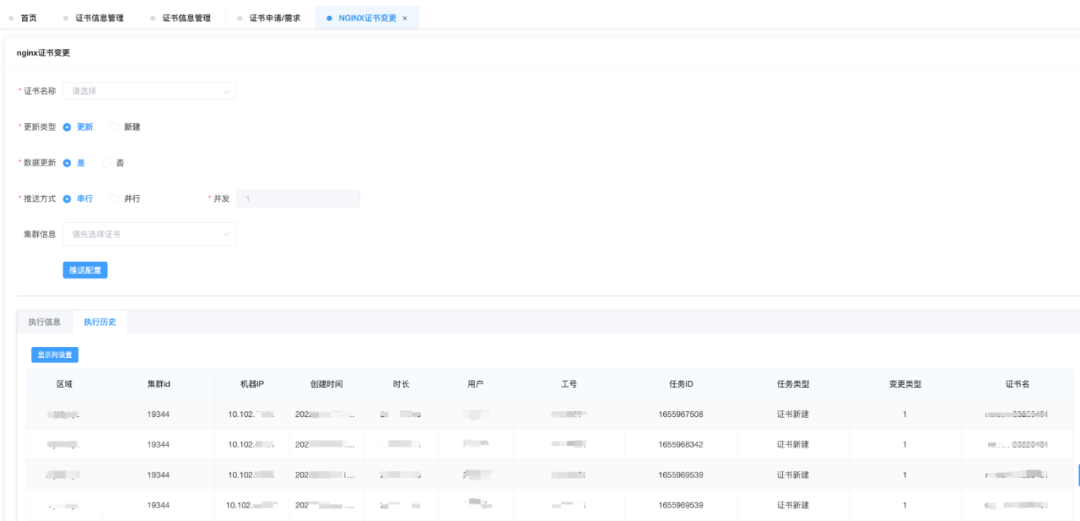Image resolution: width=1080 pixels, height=521 pixels.
Task: Open the 证书申请/需求 tab
Action: coord(274,18)
